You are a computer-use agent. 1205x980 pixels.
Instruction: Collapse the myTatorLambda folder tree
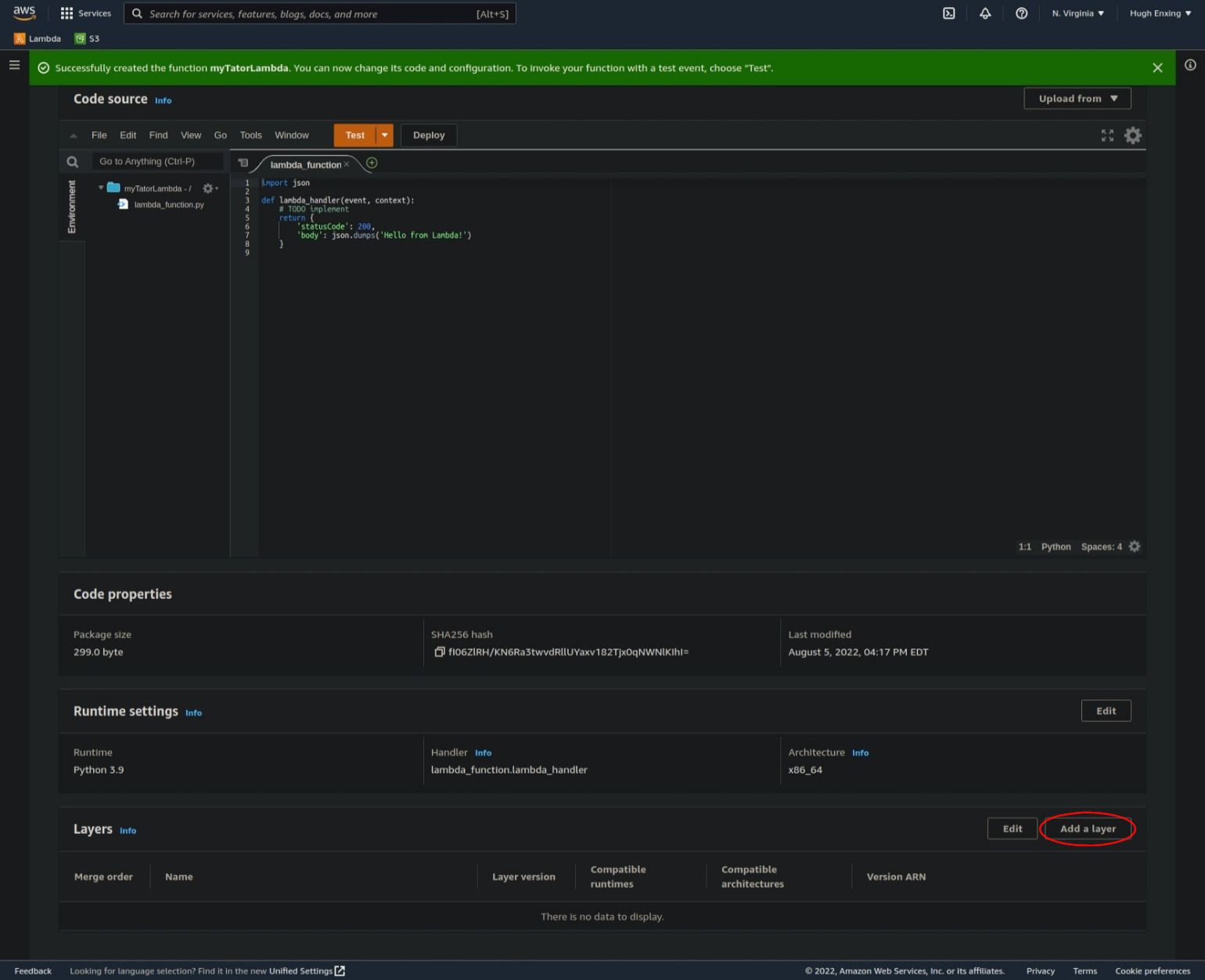pyautogui.click(x=101, y=188)
